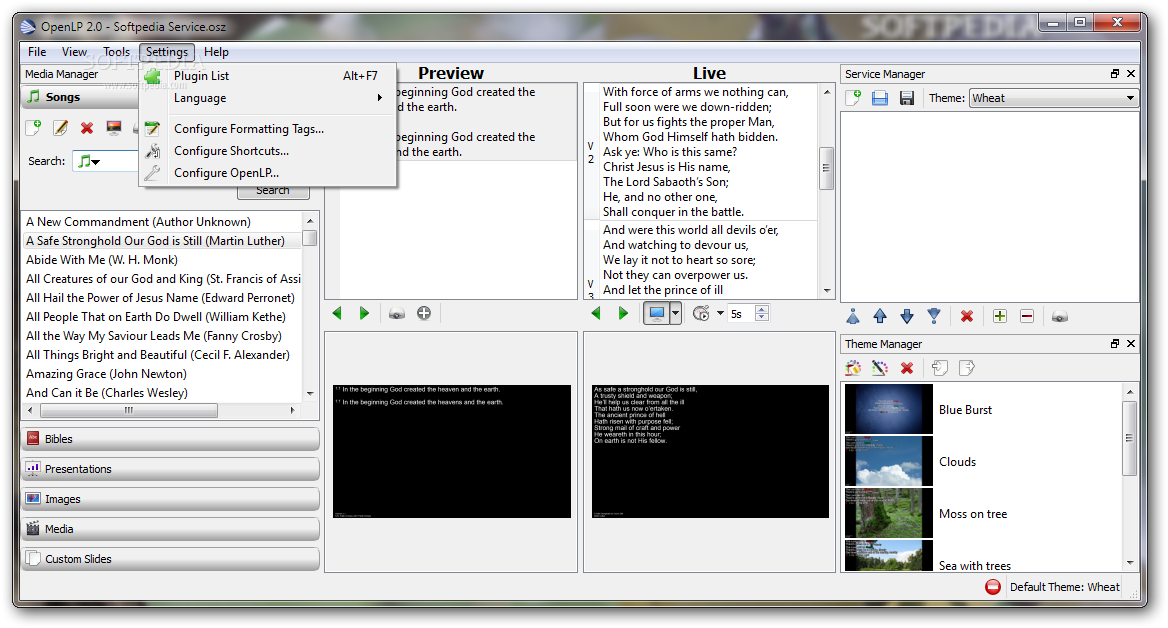
Task: Go to next slide in Preview
Action: pyautogui.click(x=364, y=314)
